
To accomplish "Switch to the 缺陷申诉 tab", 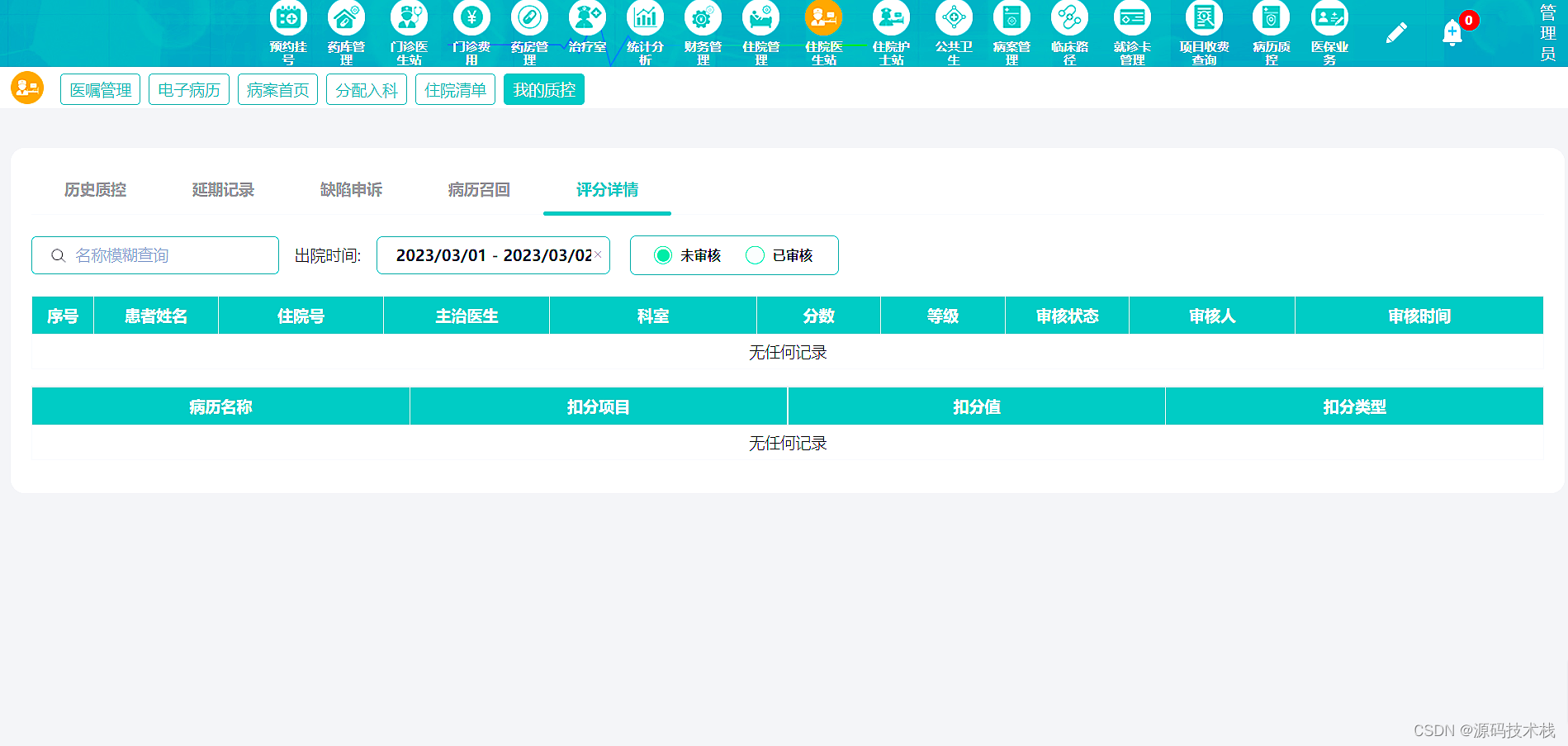I will [x=352, y=190].
